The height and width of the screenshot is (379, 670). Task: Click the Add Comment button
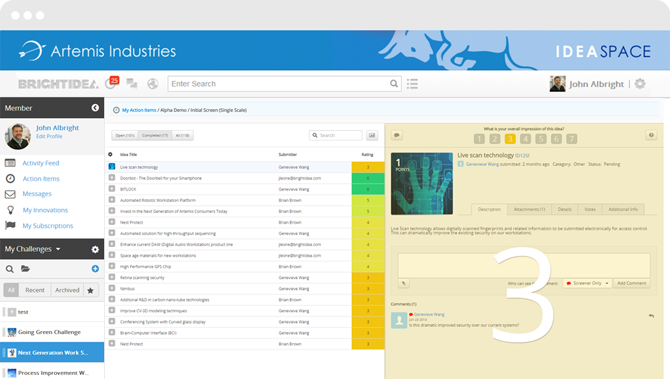tap(632, 283)
